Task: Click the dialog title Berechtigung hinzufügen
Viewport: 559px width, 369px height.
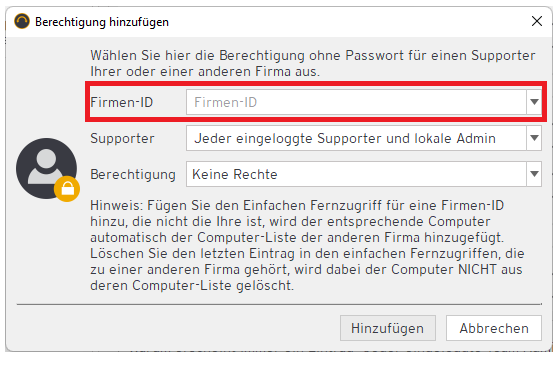Action: tap(102, 22)
